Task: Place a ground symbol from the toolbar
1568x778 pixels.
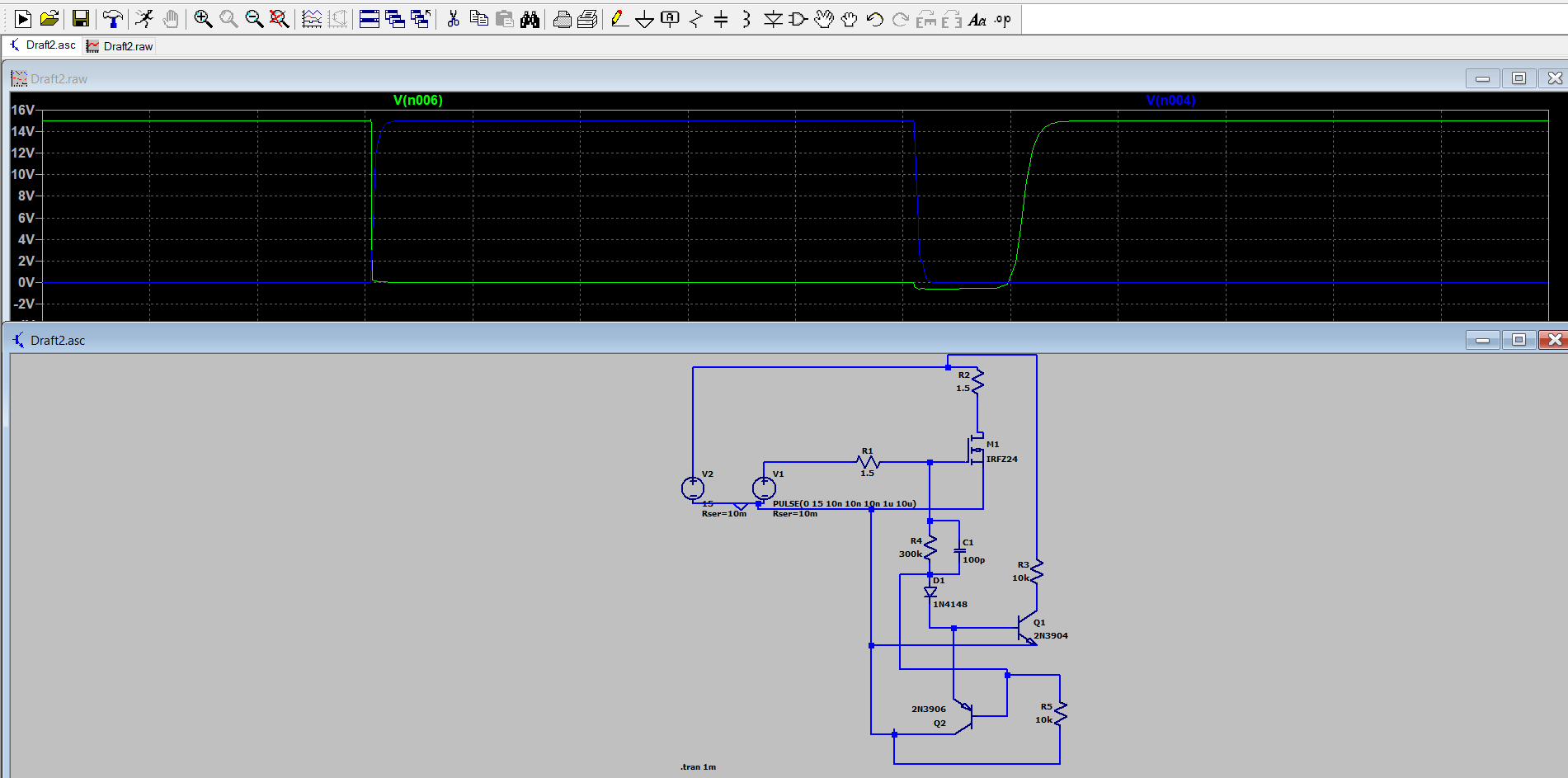Action: click(645, 19)
